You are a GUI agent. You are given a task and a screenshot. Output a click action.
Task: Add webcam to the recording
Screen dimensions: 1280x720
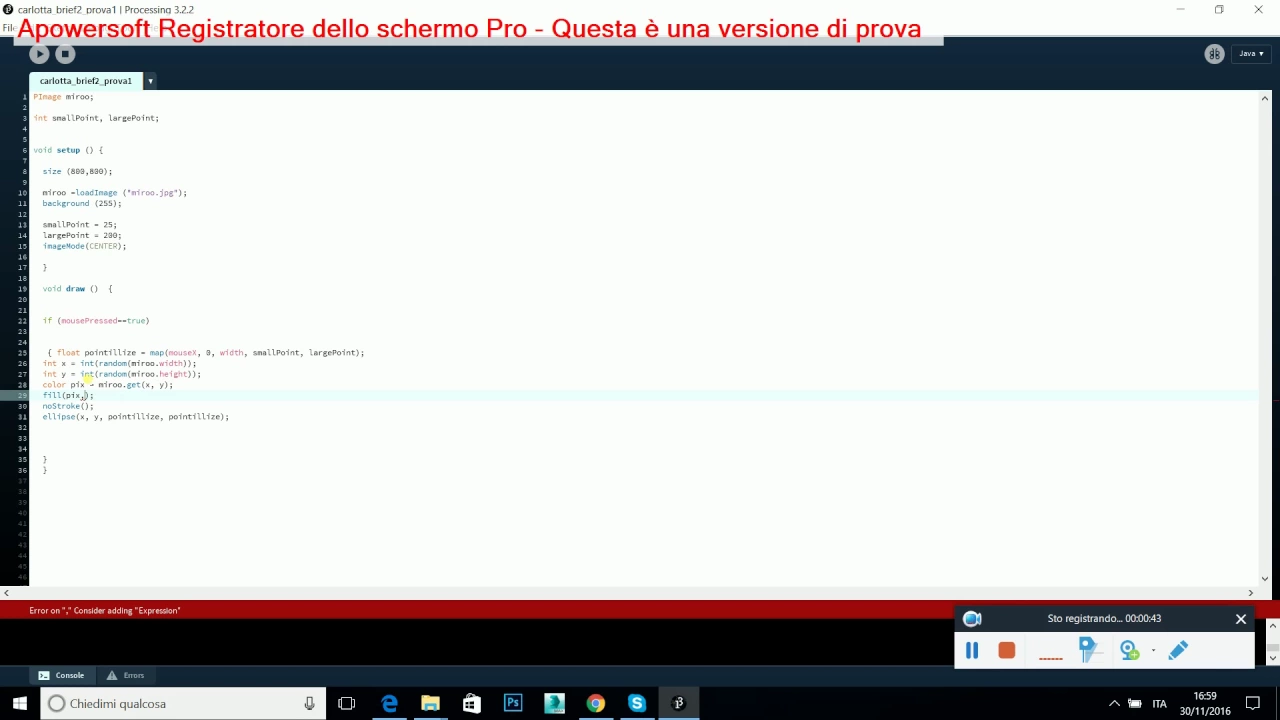click(1129, 651)
